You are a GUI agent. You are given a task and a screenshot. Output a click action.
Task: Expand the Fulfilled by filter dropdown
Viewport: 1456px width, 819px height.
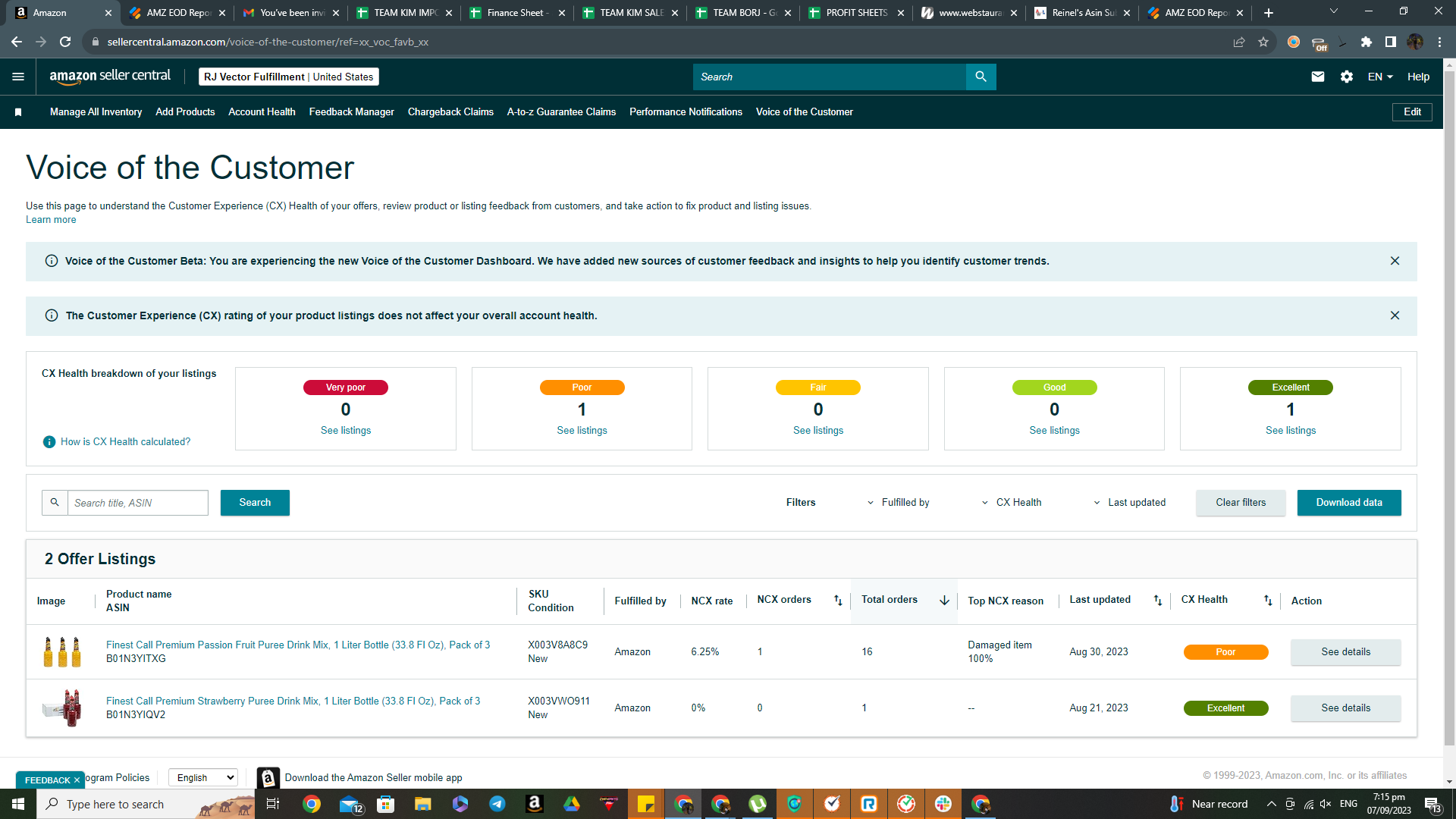899,503
